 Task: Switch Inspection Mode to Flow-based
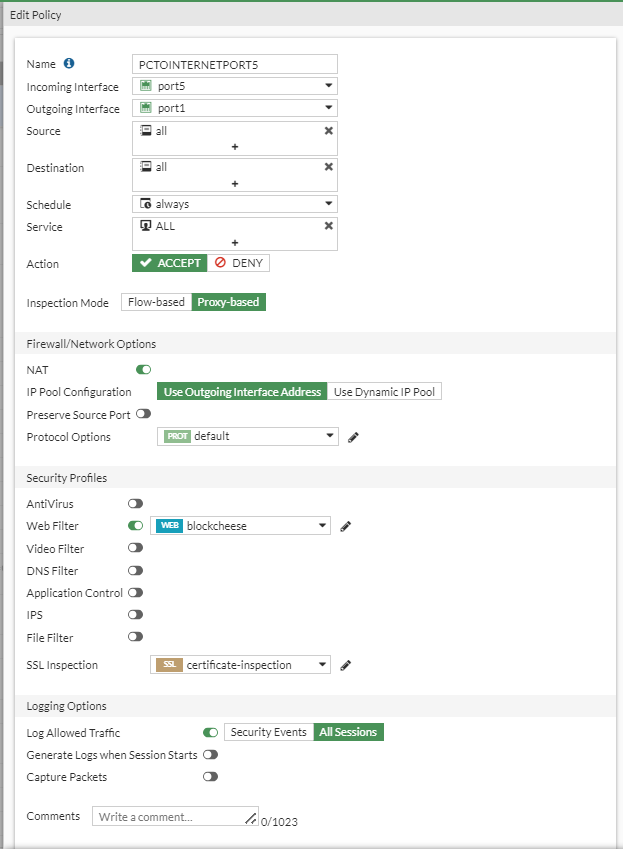point(157,302)
